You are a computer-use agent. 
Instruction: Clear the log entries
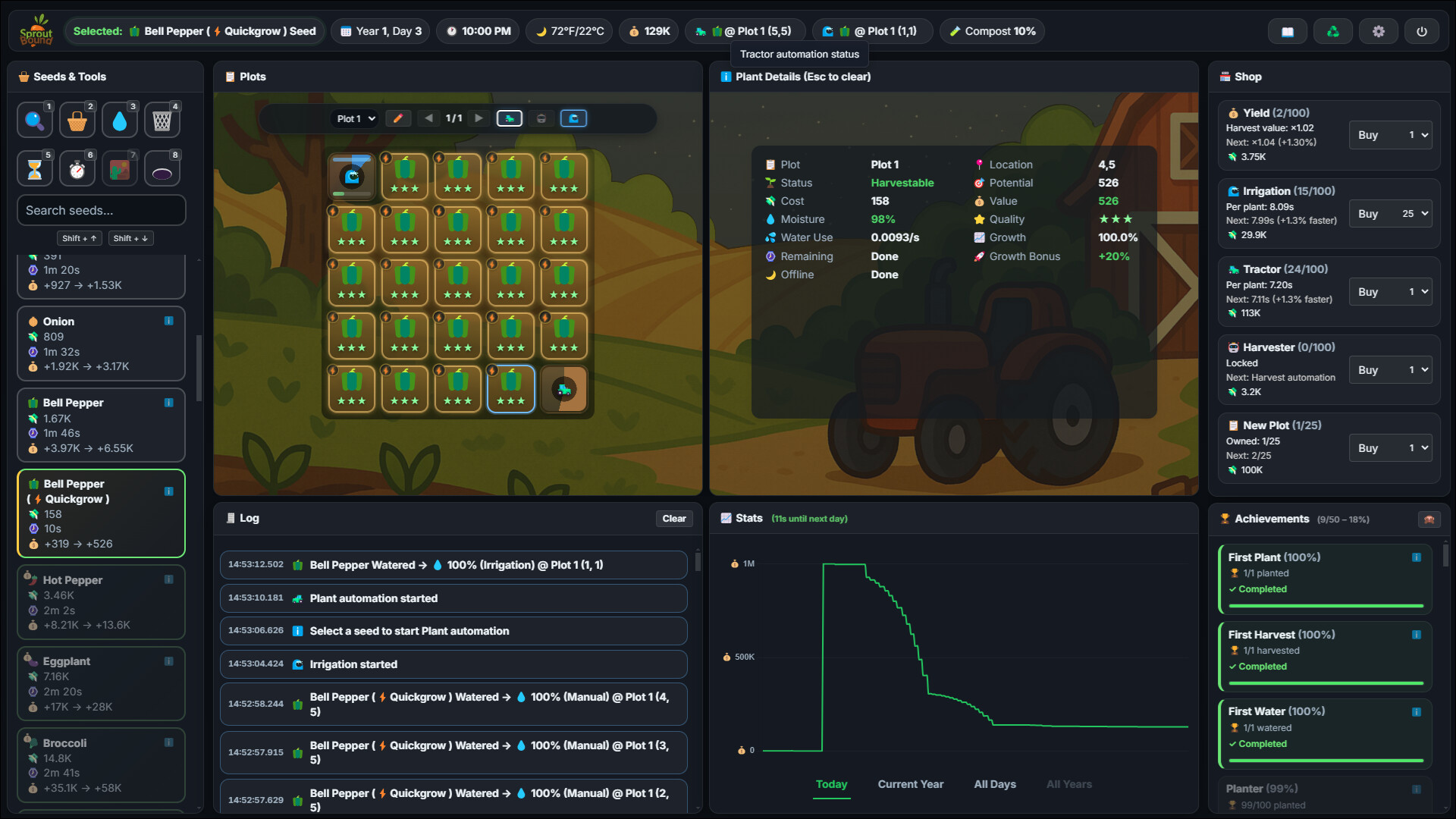click(673, 519)
